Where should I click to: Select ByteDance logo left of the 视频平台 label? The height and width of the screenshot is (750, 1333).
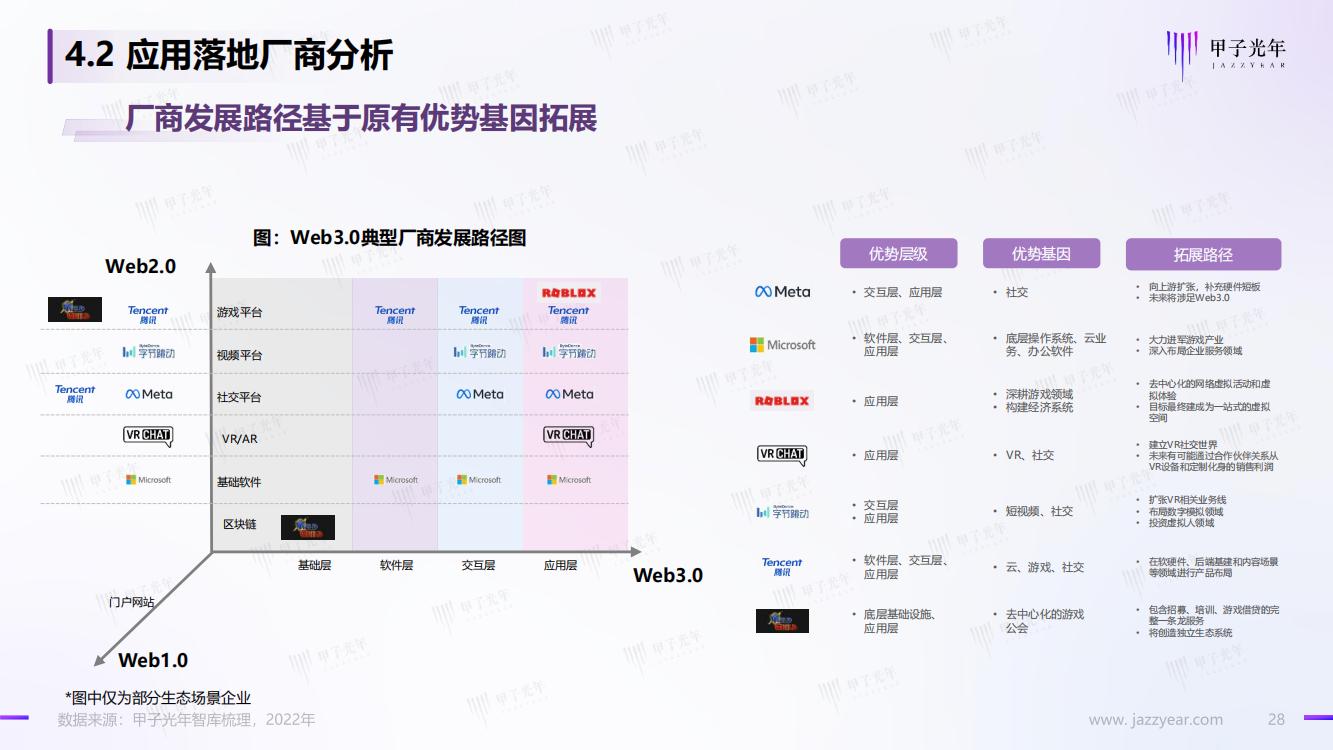[x=148, y=352]
